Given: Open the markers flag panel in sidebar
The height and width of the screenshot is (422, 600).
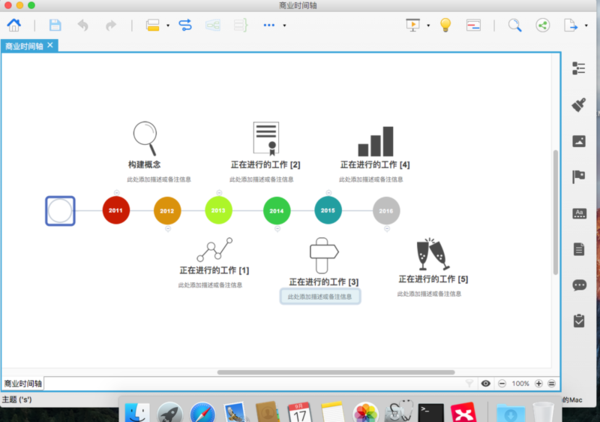Looking at the screenshot, I should (x=579, y=177).
